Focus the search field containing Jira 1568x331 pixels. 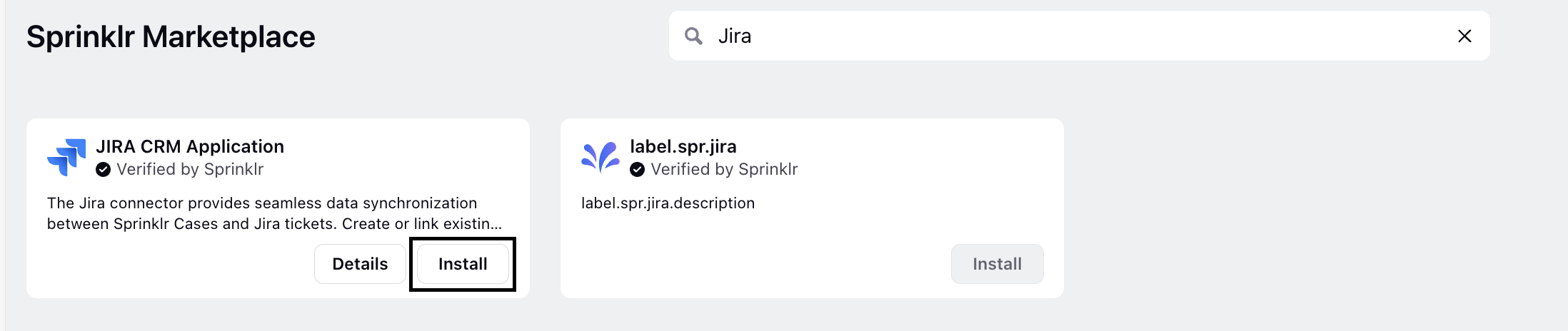(x=1079, y=36)
